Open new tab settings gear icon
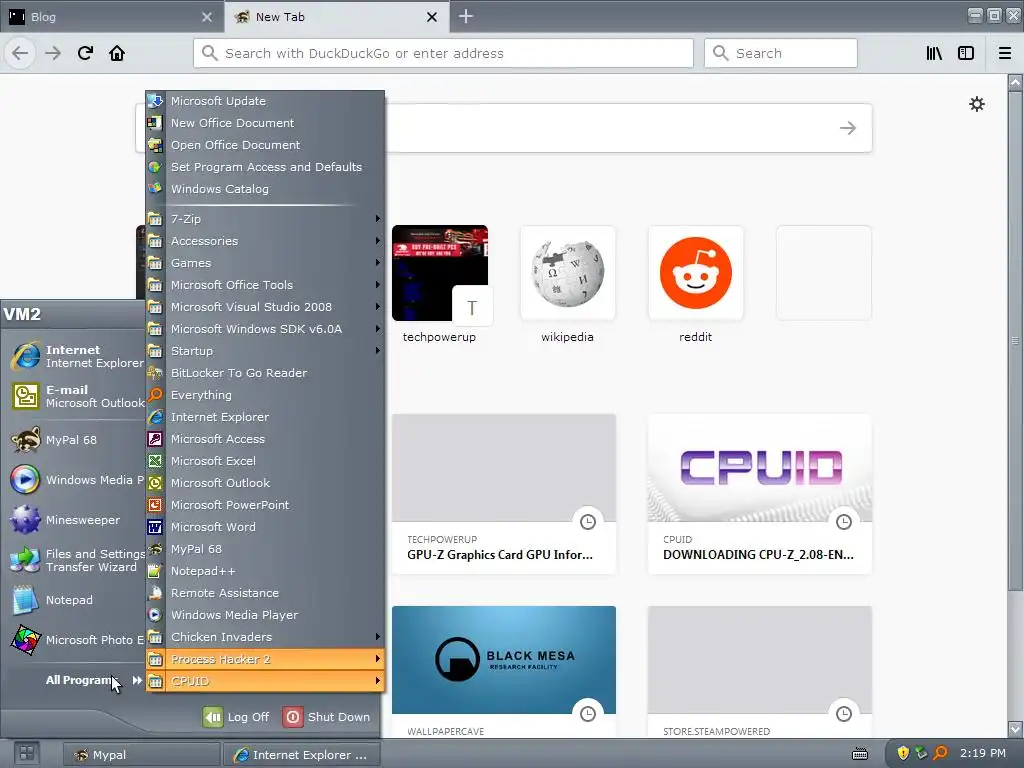Image resolution: width=1024 pixels, height=768 pixels. pos(976,104)
